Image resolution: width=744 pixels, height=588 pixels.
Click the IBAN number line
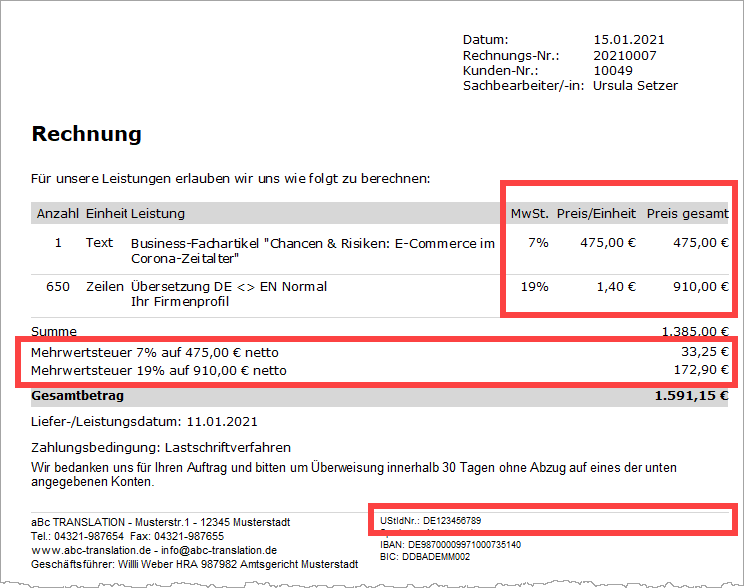tap(450, 545)
